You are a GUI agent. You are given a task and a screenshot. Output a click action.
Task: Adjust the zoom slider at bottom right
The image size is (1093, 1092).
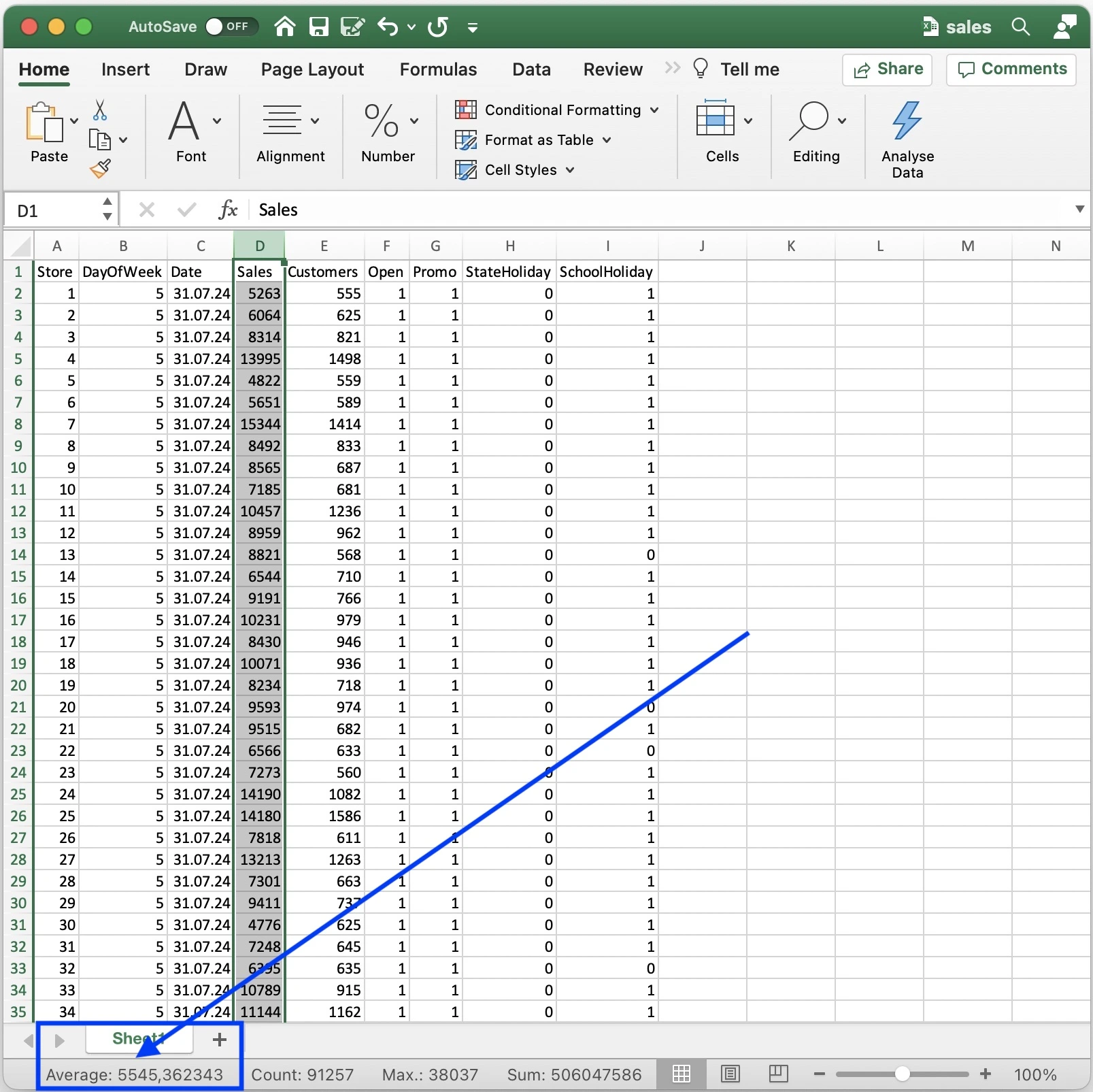click(901, 1074)
